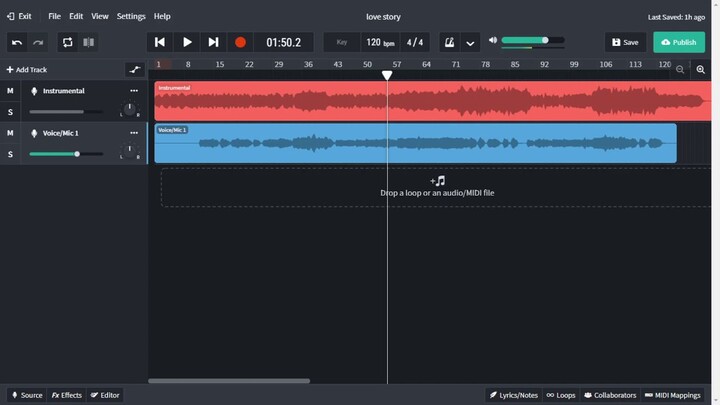The image size is (720, 405).
Task: Click the Instrumental track microphone icon
Action: [x=34, y=91]
